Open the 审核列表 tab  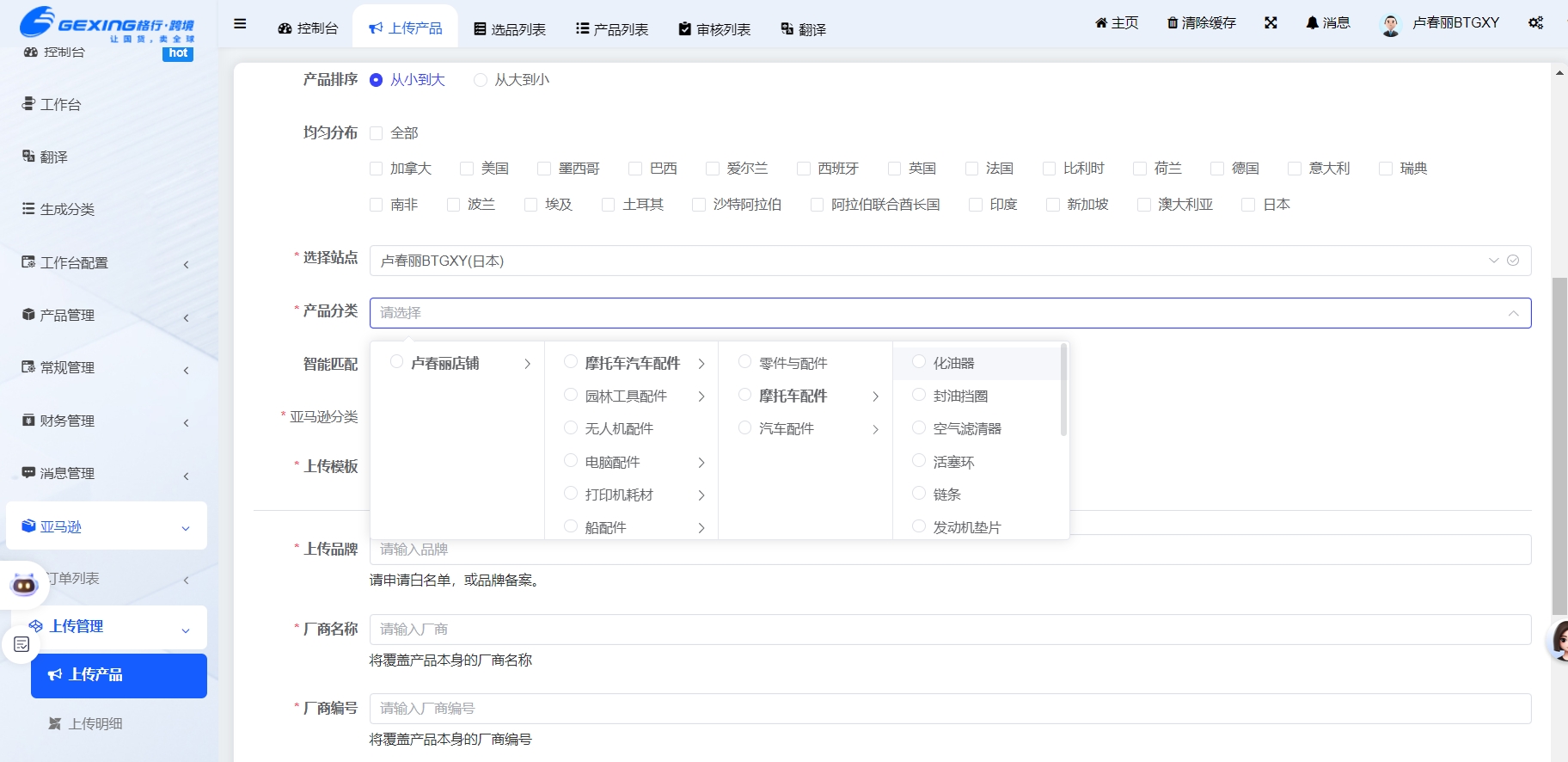point(714,29)
